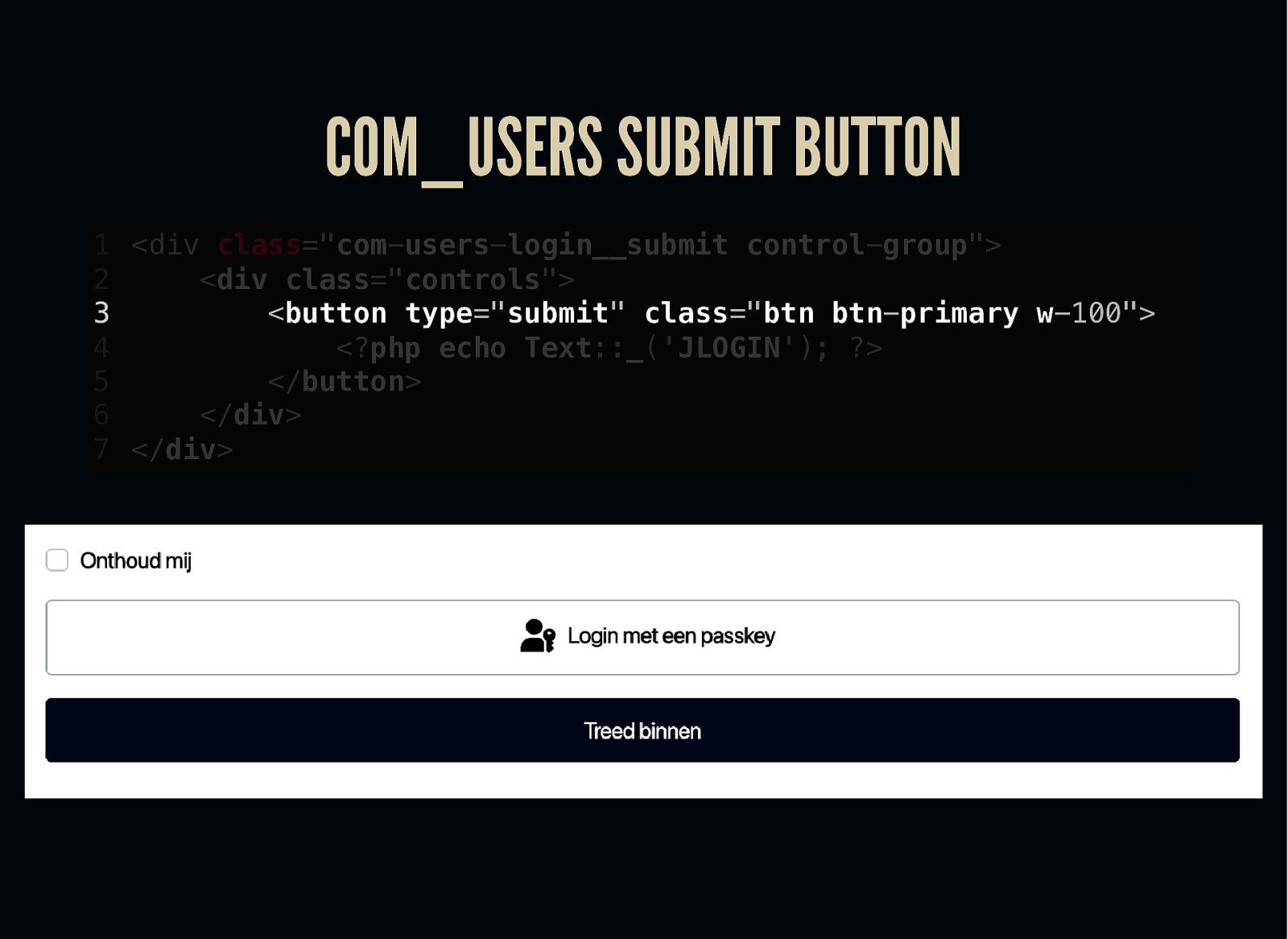The image size is (1288, 939).
Task: Click the "com-users-login__submit" class text
Action: 532,245
